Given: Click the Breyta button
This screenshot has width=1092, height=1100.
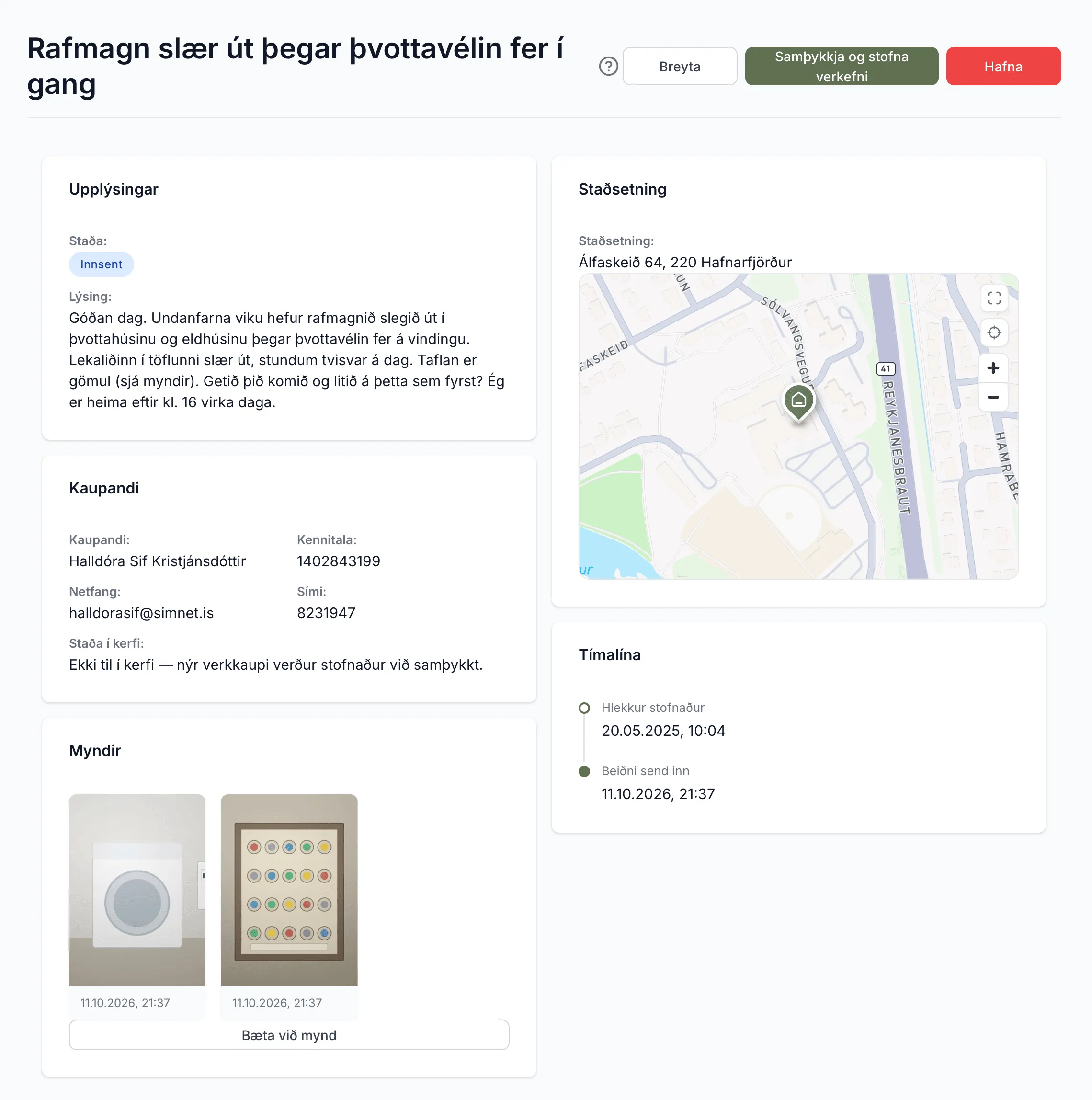Looking at the screenshot, I should [x=680, y=67].
